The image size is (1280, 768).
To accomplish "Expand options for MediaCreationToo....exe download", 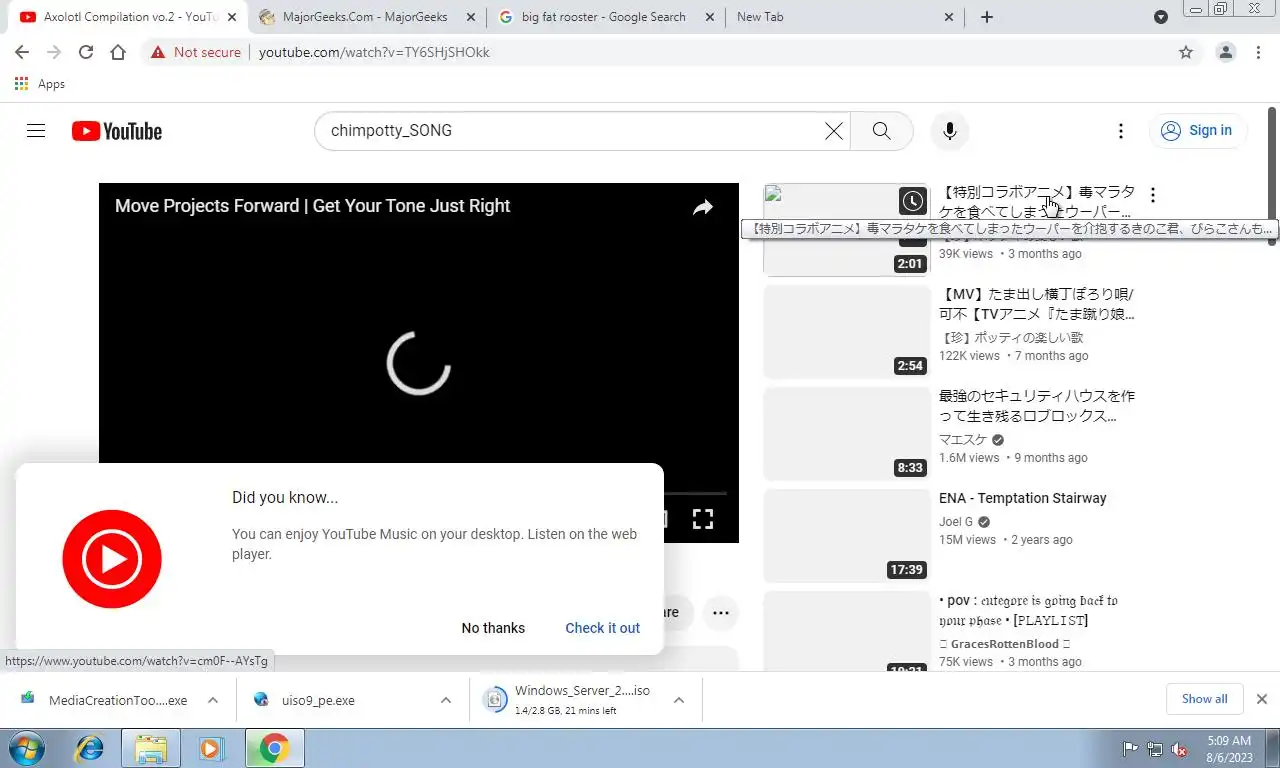I will point(213,700).
